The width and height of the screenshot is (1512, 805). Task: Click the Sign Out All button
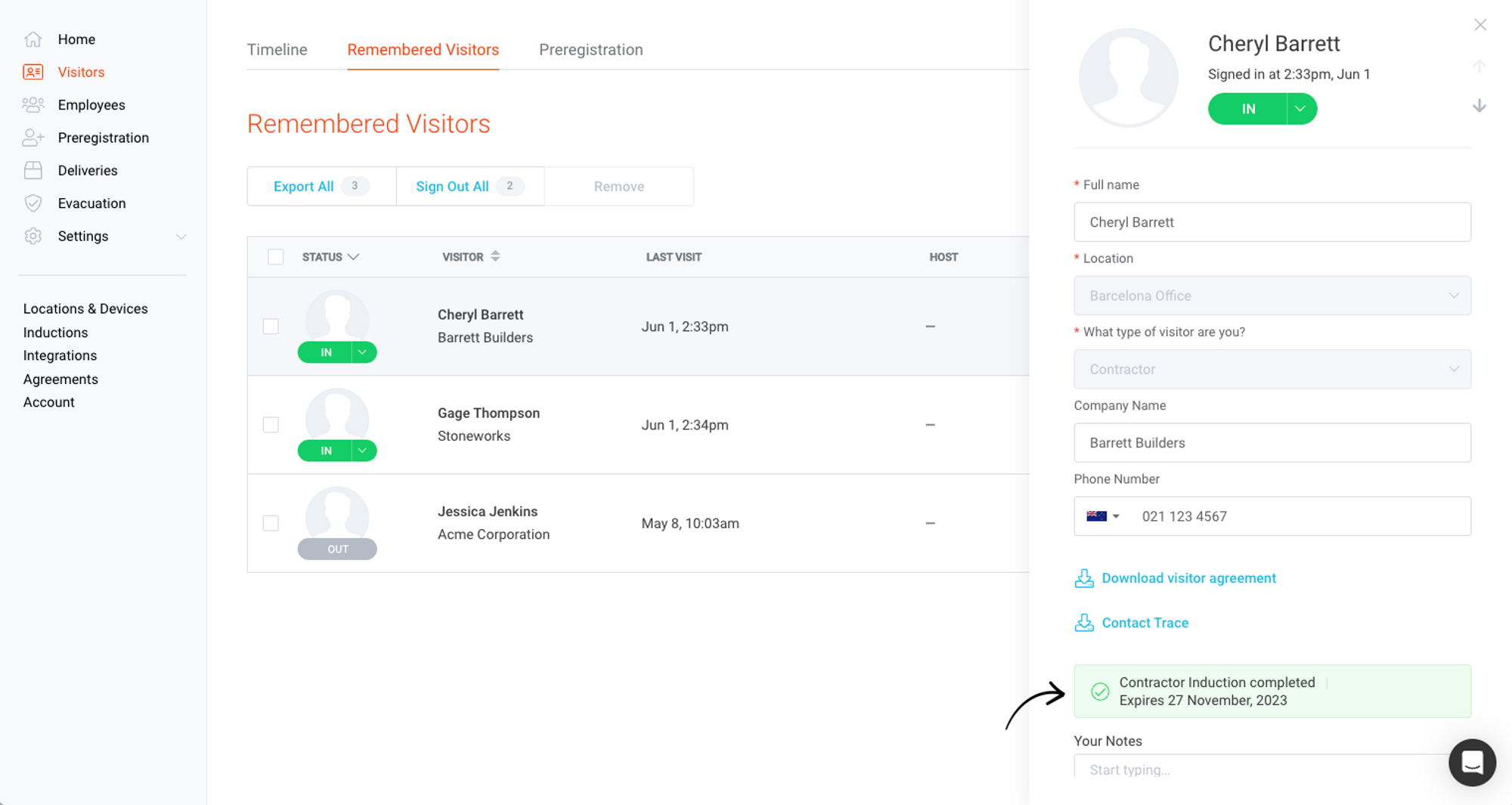tap(452, 186)
